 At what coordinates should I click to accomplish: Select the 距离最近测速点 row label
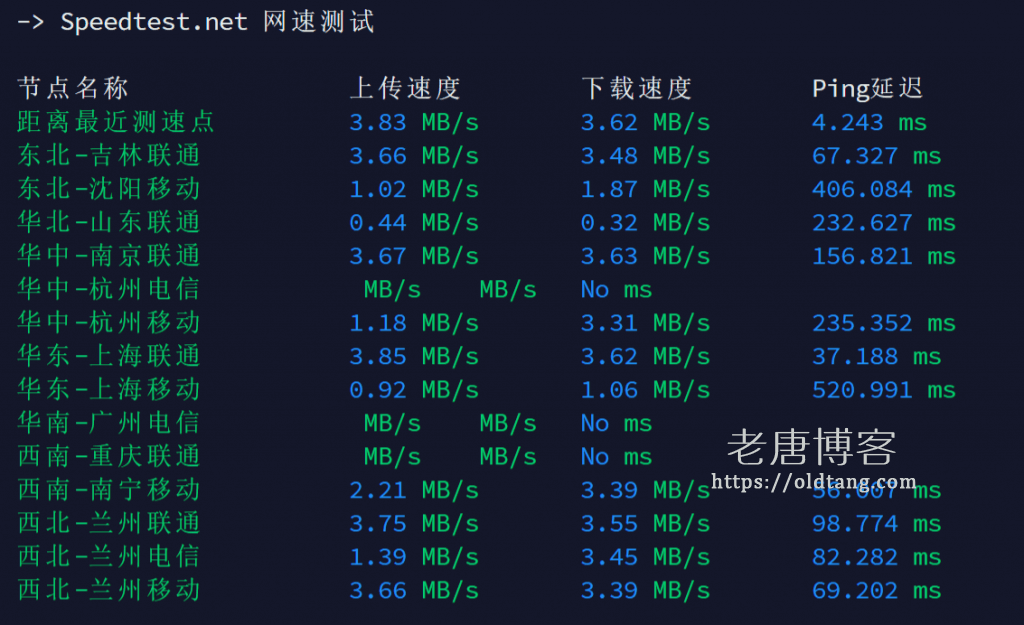tap(116, 122)
